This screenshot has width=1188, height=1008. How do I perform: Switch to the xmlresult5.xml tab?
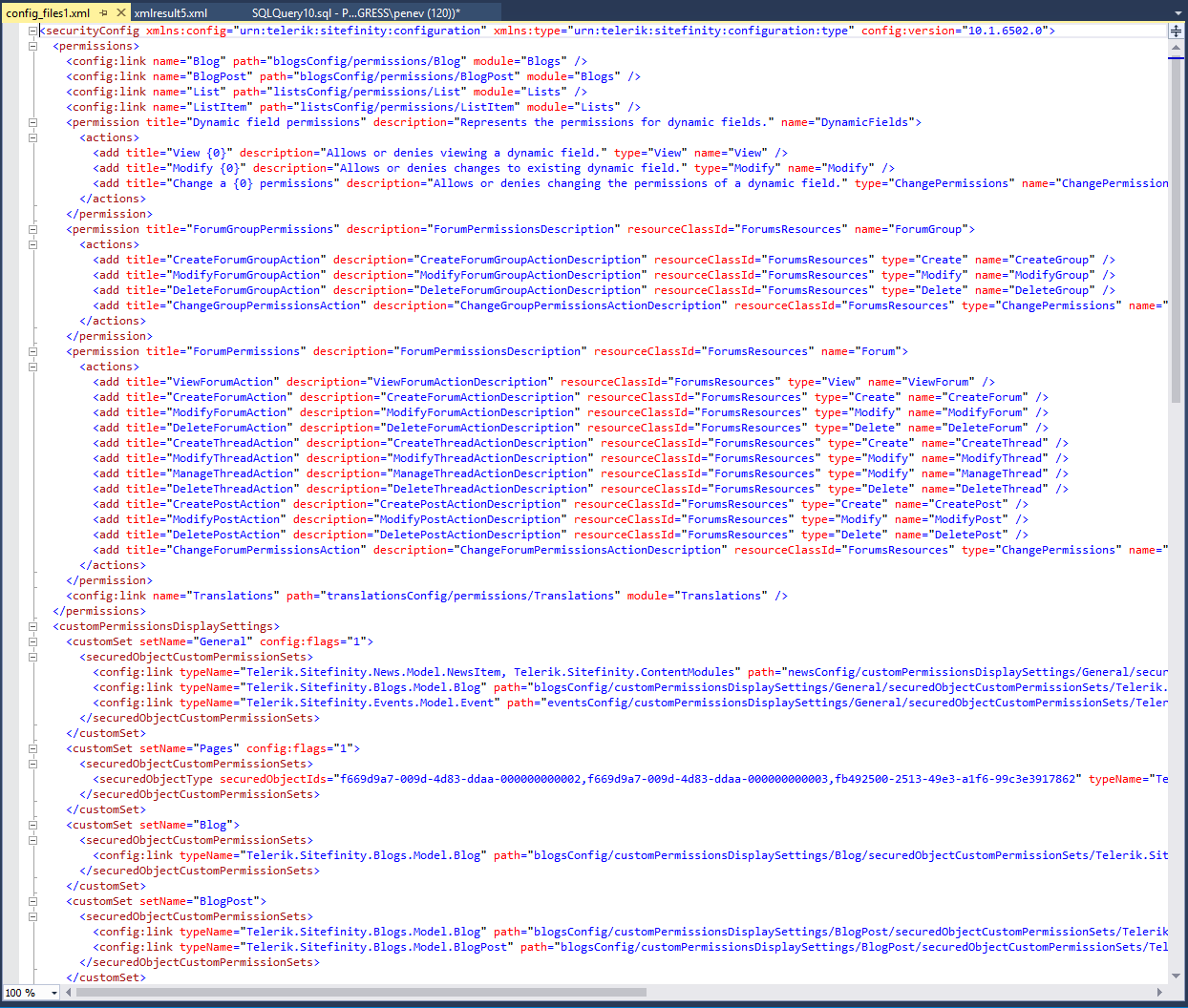(171, 13)
